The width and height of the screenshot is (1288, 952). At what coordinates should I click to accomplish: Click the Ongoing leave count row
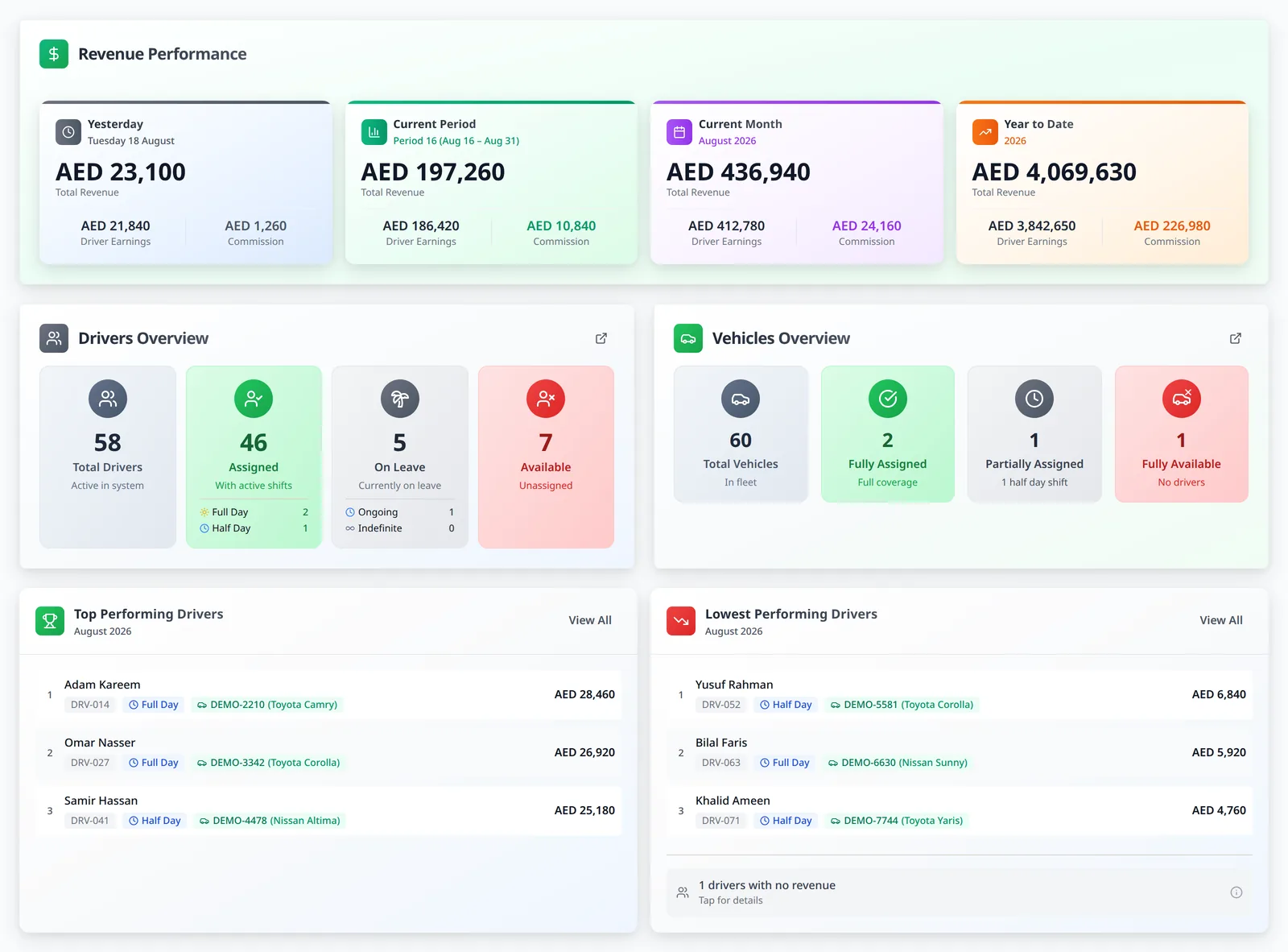400,512
